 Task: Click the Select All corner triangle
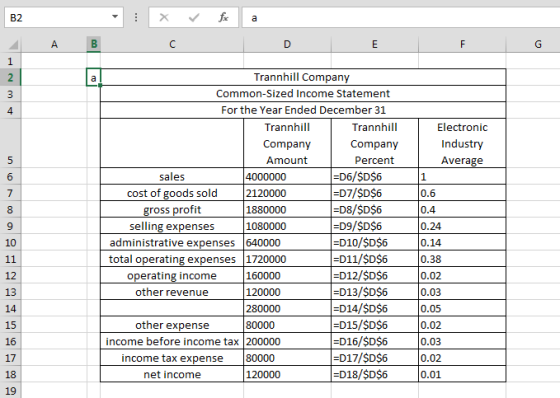click(x=13, y=44)
